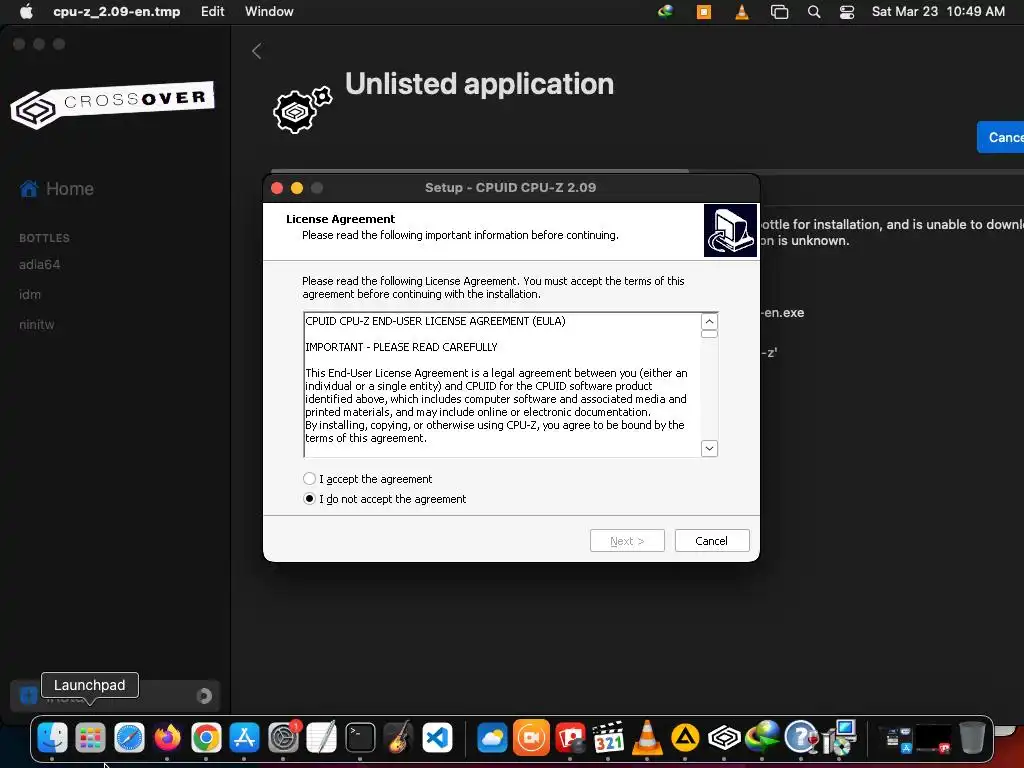Open Finder from the dock
This screenshot has height=768, width=1024.
(x=52, y=738)
